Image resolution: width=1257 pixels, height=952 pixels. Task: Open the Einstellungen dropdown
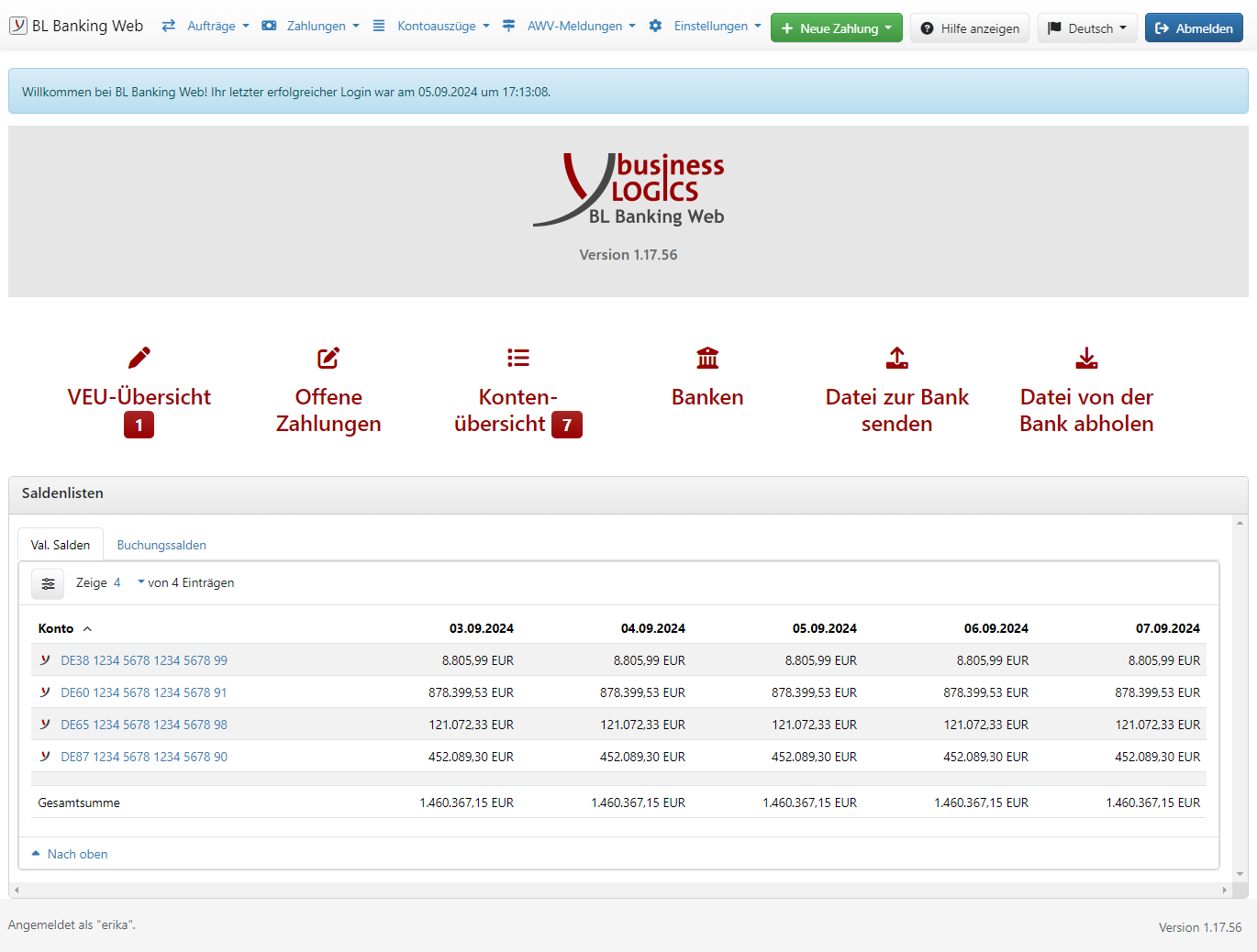click(x=717, y=26)
